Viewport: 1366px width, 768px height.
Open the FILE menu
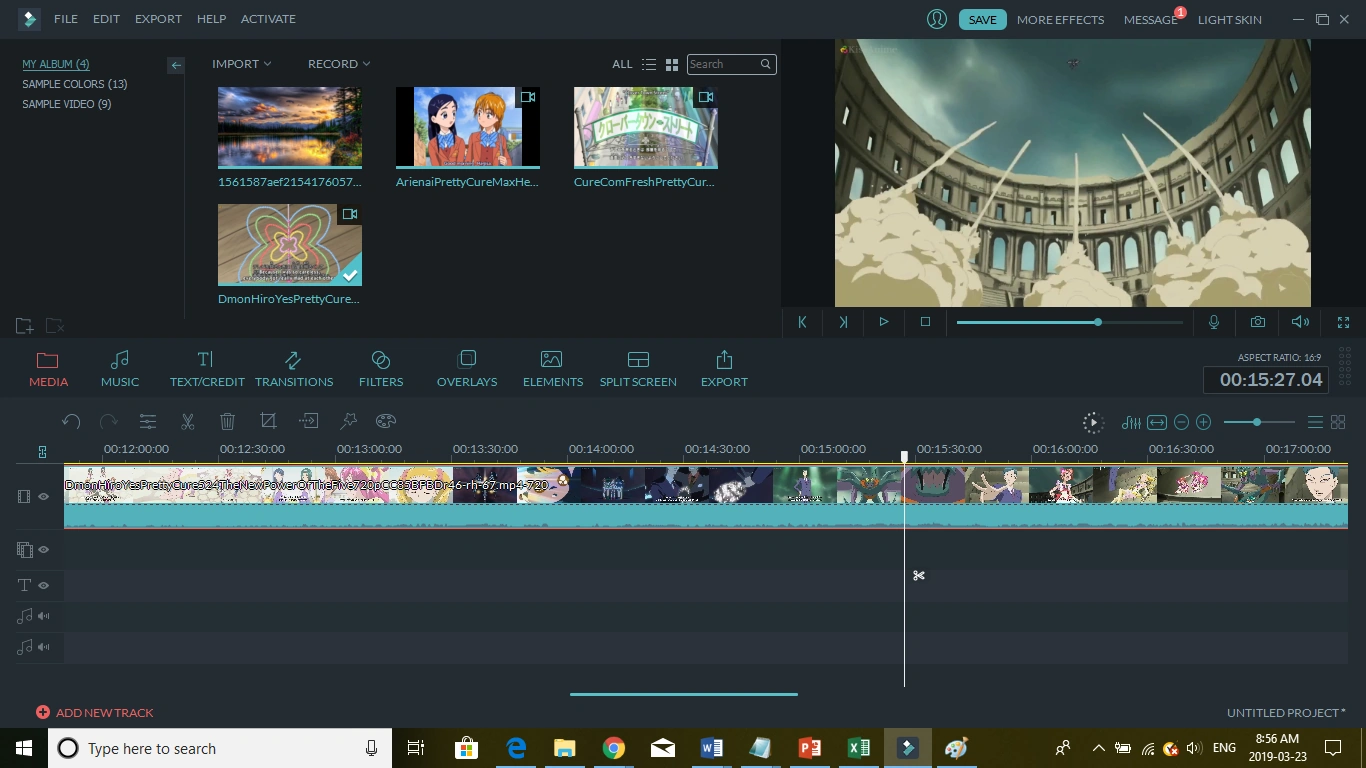[x=65, y=19]
